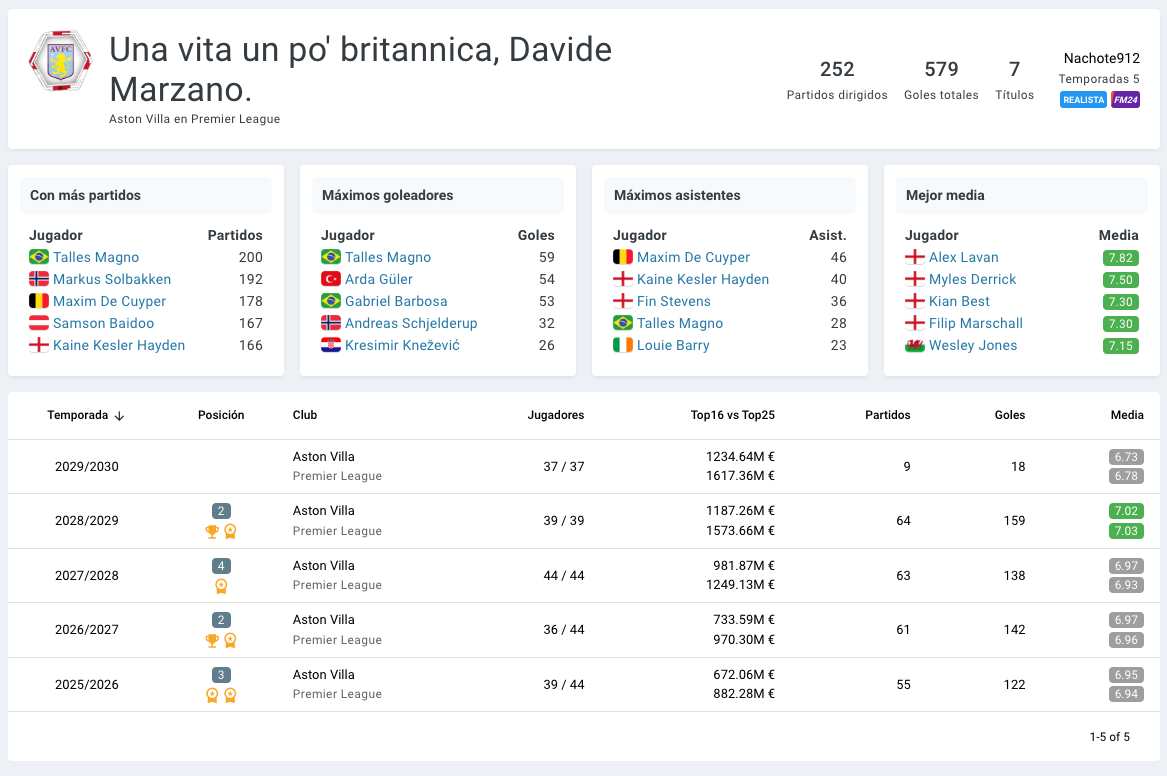Select the 2025/2026 season cell
Viewport: 1167px width, 776px height.
point(87,684)
